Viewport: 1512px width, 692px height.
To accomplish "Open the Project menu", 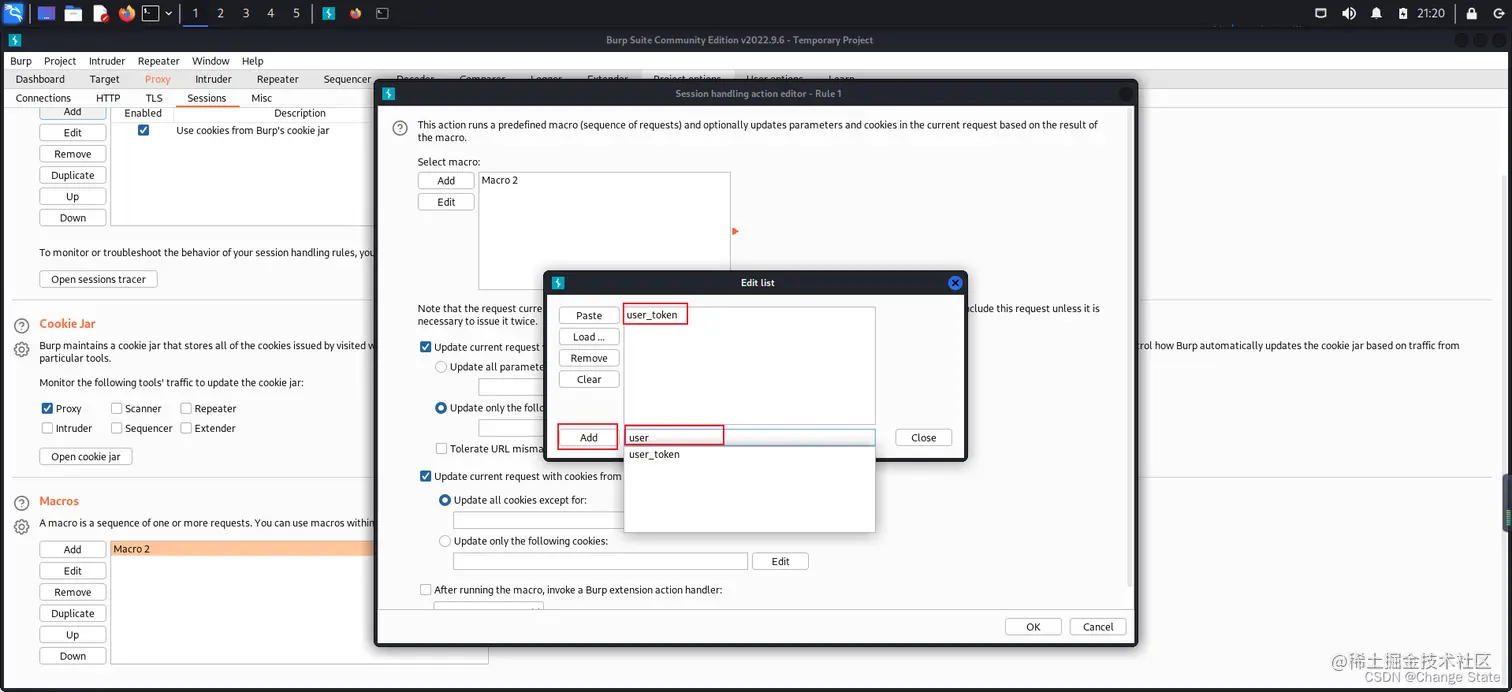I will [x=60, y=61].
